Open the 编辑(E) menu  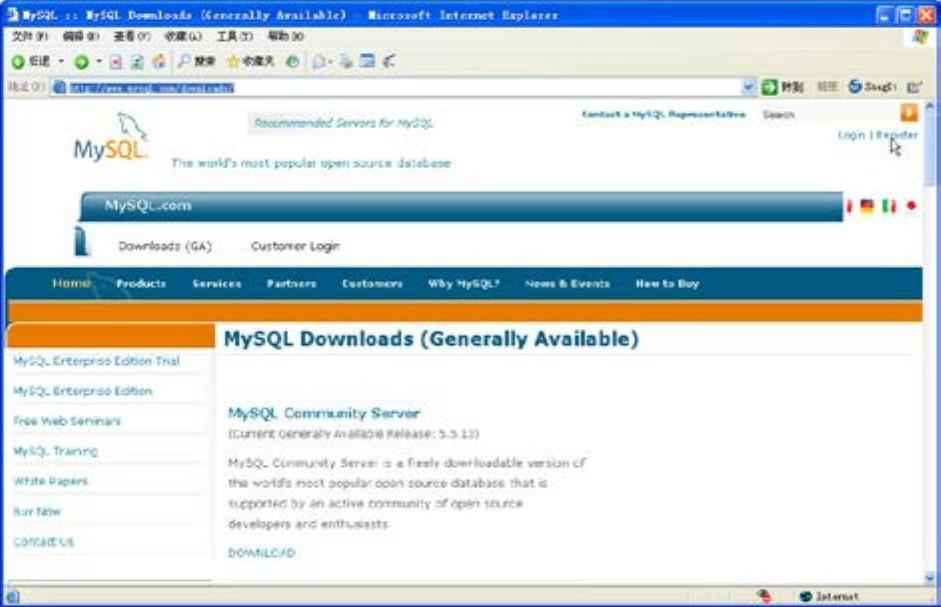pyautogui.click(x=81, y=37)
